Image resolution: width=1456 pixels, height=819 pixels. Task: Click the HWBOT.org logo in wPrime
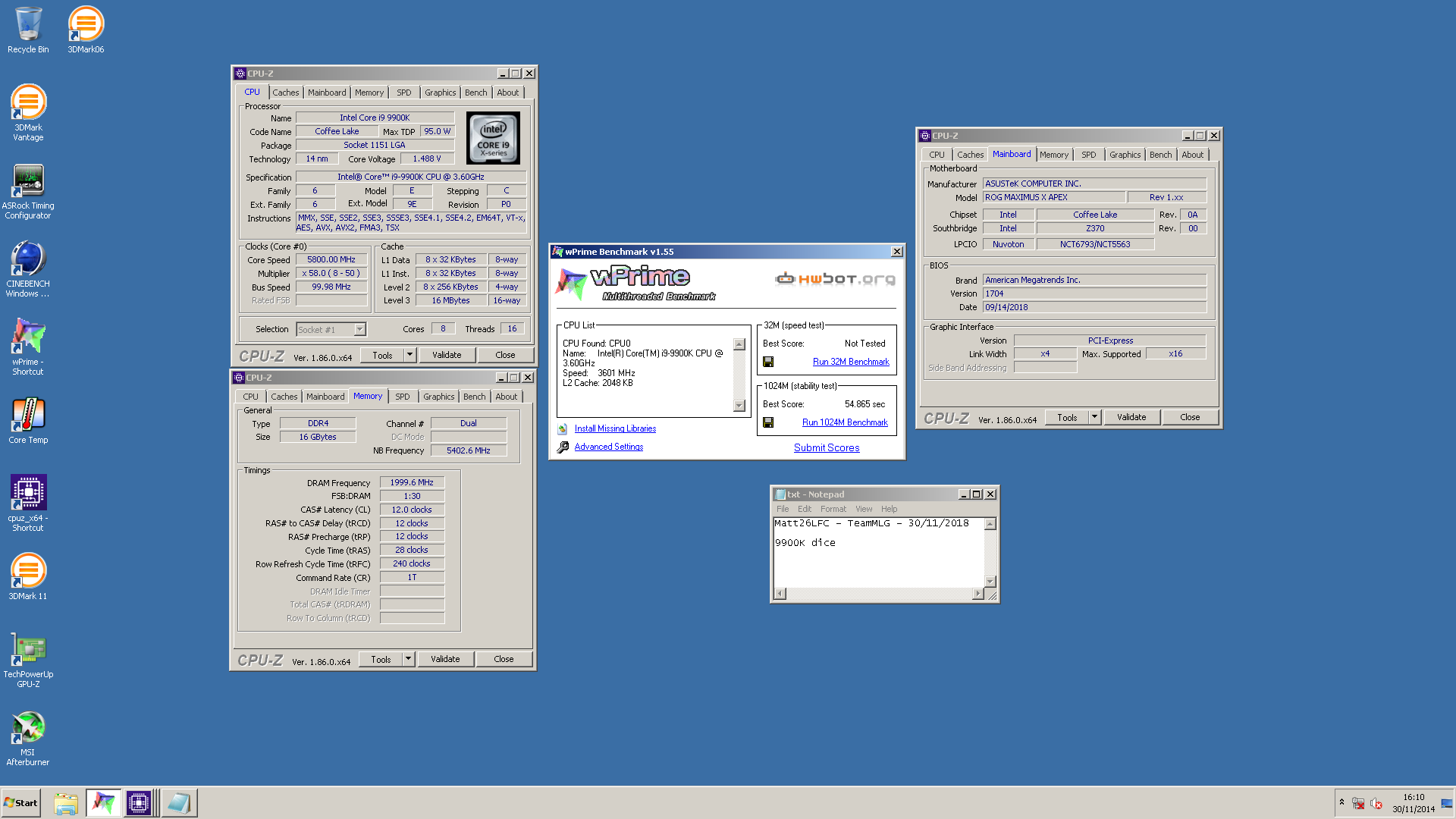tap(835, 279)
